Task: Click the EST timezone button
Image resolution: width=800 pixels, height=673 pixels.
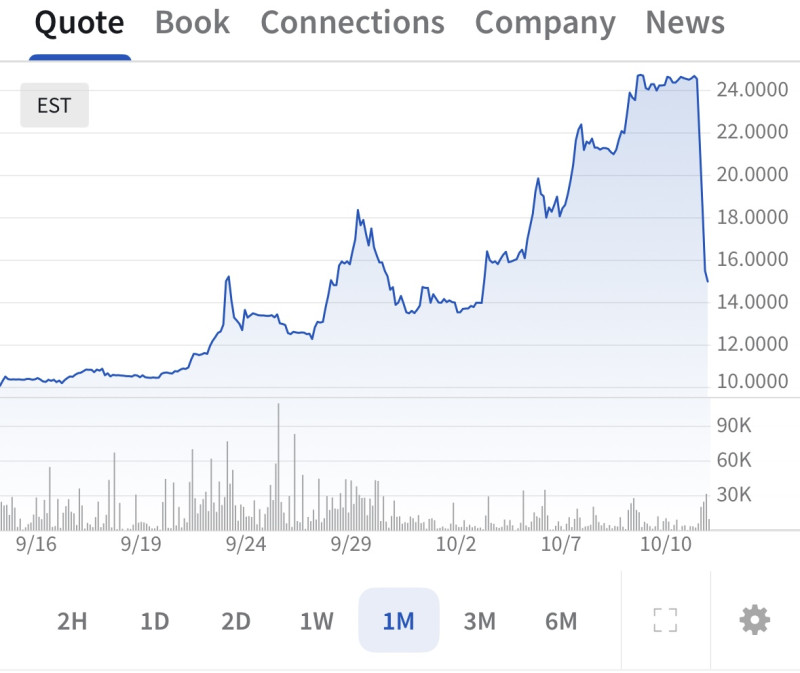Action: 54,106
